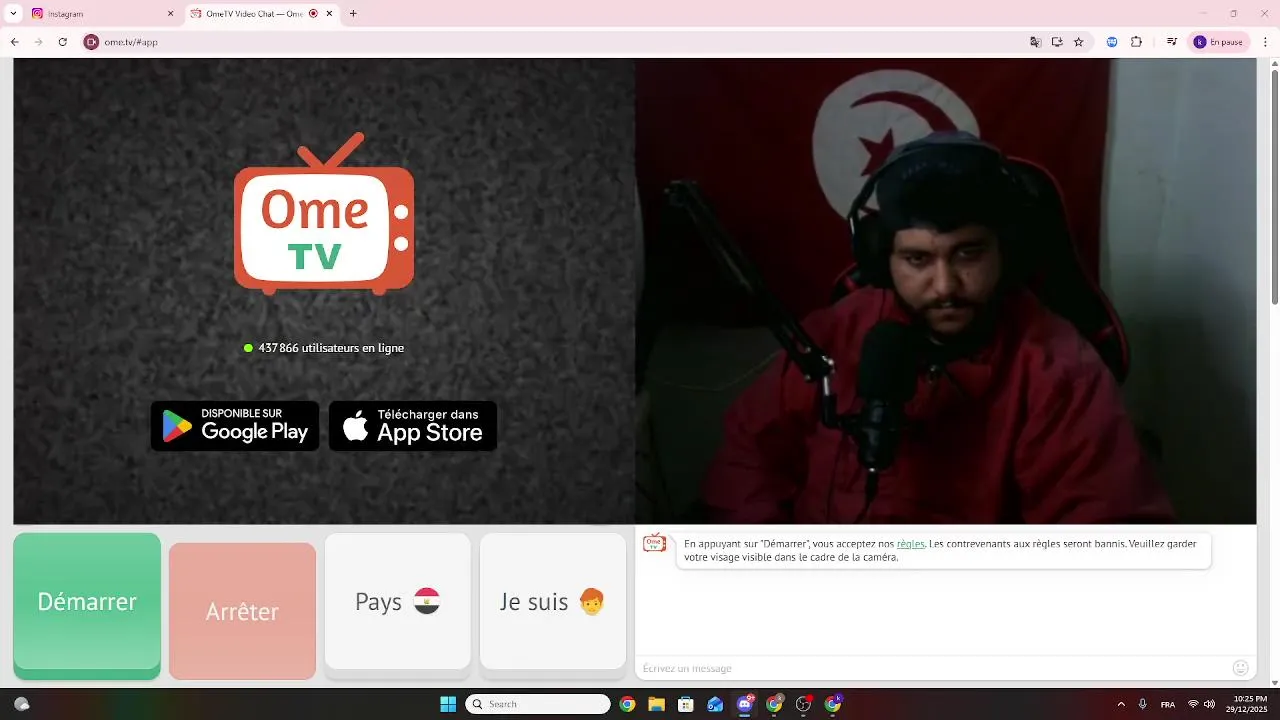
Task: Click the taskbar Search box
Action: (x=538, y=704)
